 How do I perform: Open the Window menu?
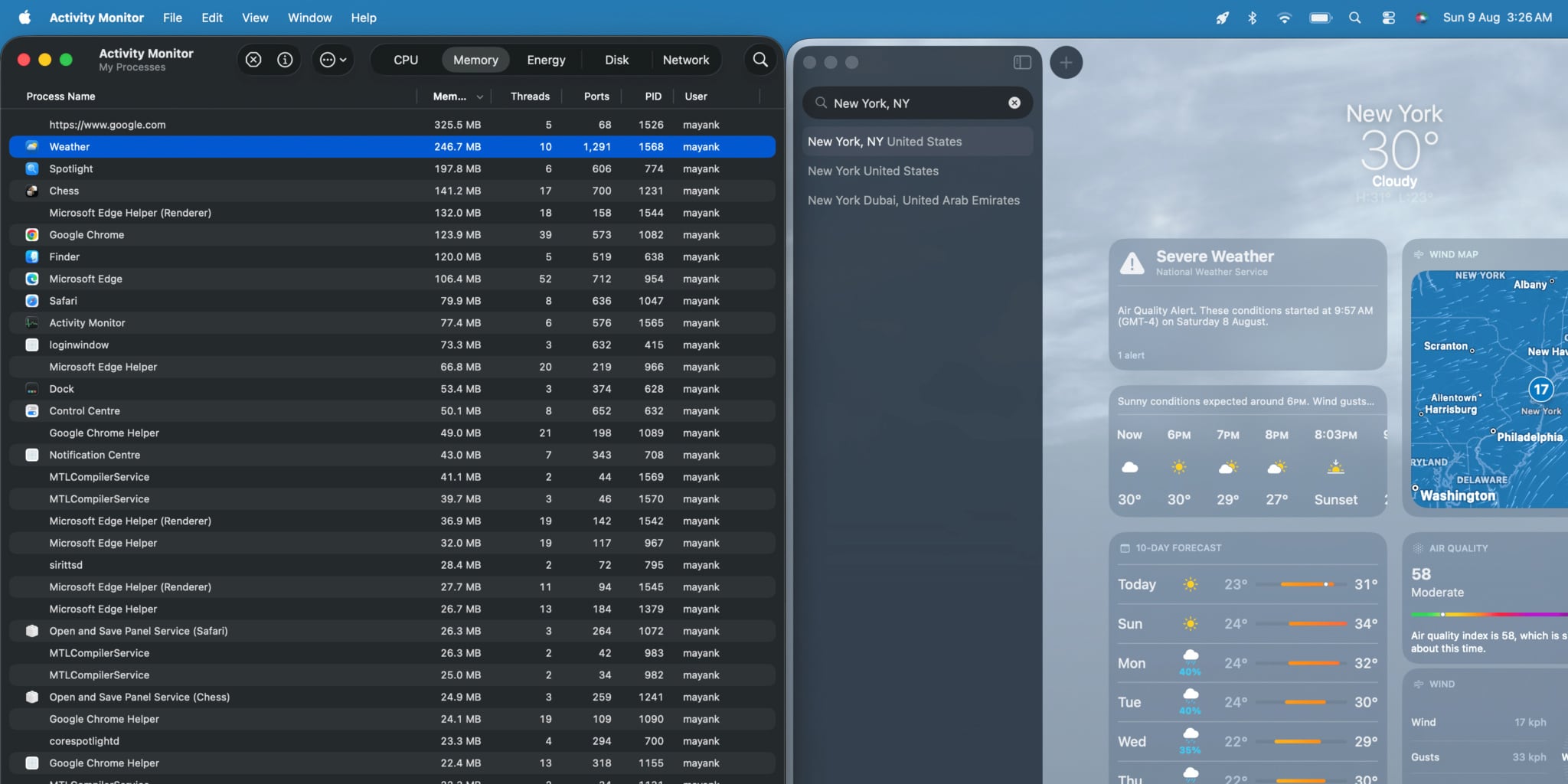pos(309,18)
